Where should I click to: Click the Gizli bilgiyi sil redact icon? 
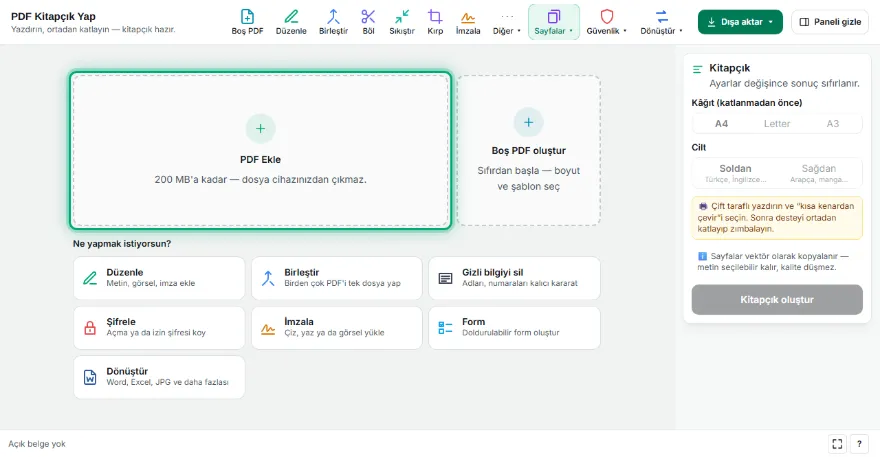(x=445, y=278)
